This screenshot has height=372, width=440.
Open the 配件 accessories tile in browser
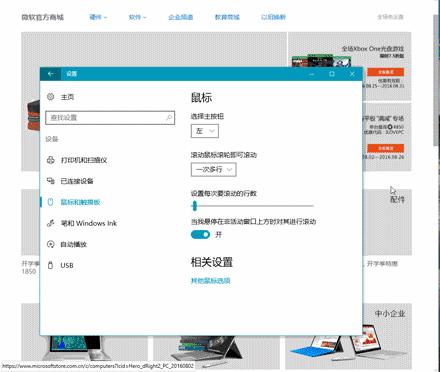click(397, 199)
